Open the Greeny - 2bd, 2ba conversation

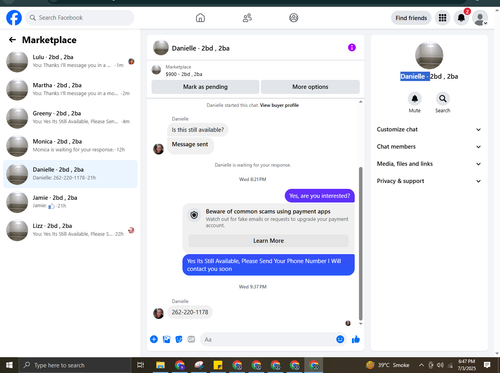[70, 117]
